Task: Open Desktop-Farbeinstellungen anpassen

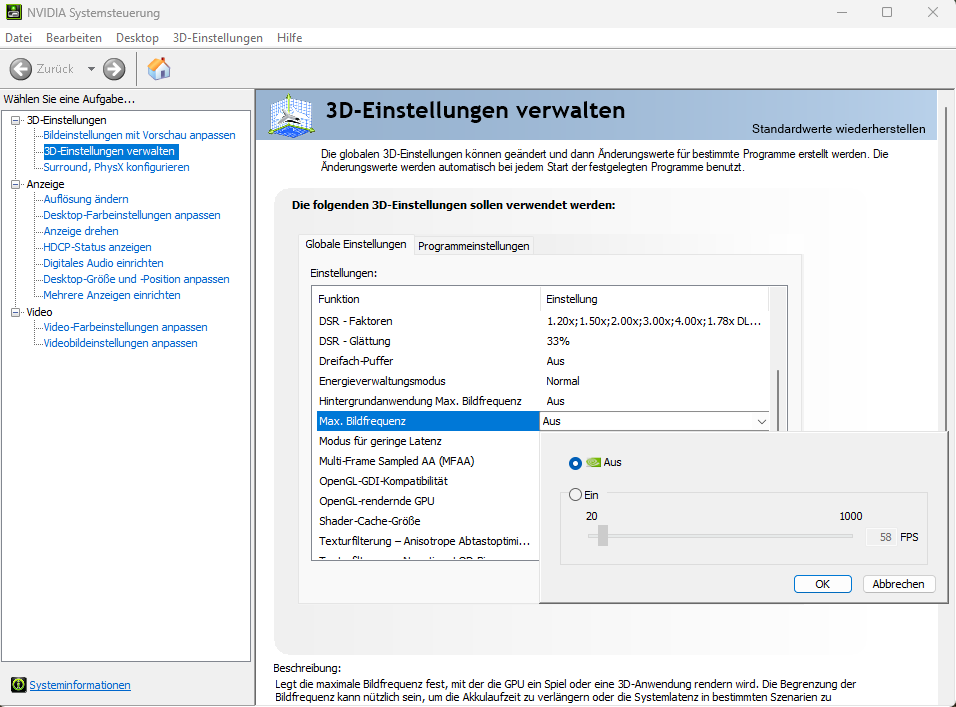Action: click(132, 215)
